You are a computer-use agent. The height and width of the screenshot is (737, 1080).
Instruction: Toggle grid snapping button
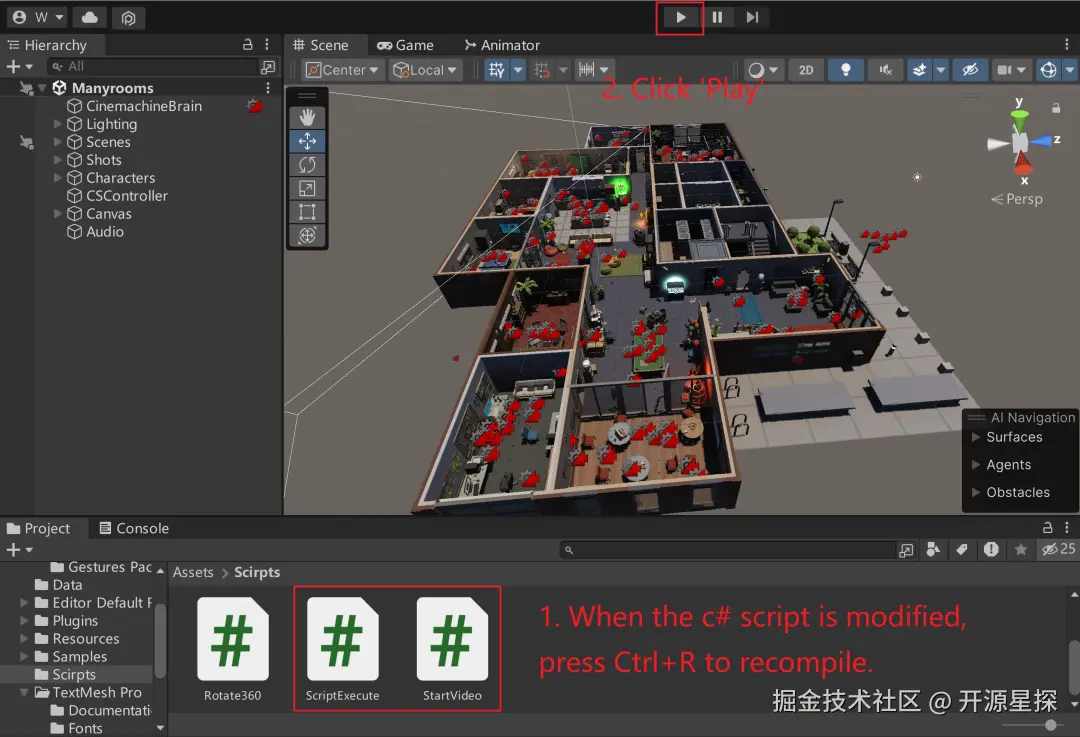tap(543, 70)
